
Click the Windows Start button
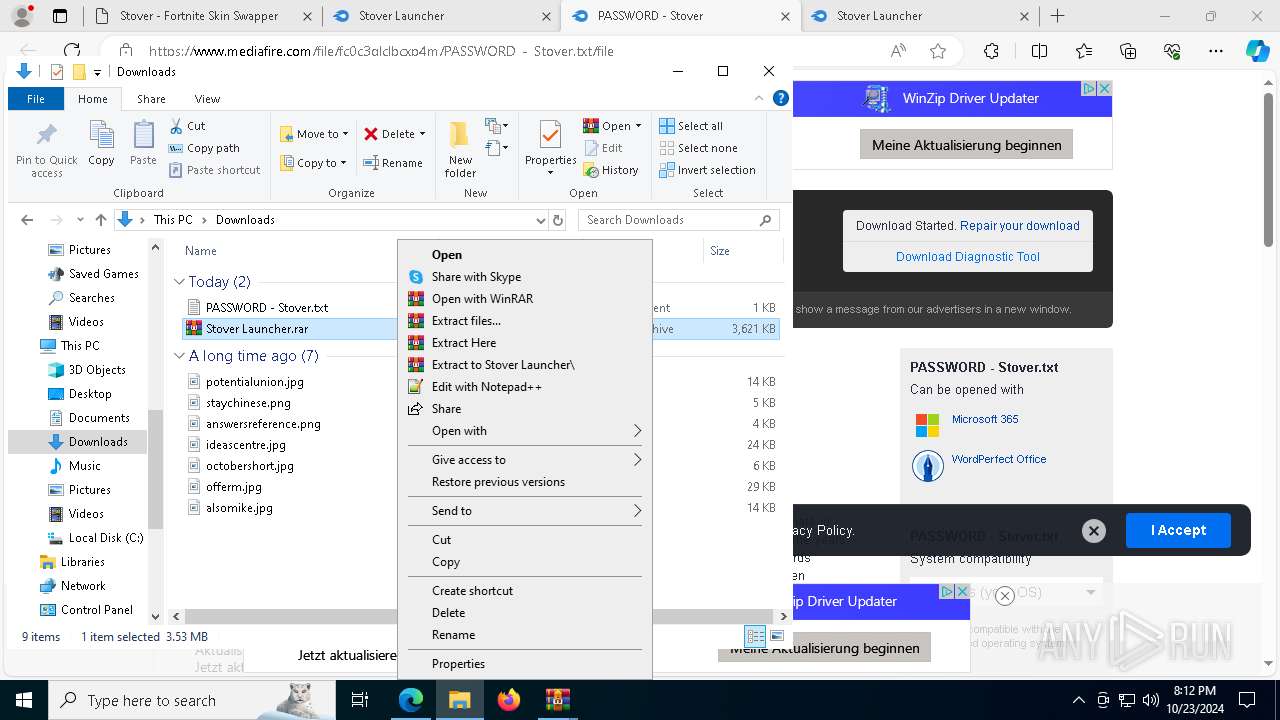24,700
